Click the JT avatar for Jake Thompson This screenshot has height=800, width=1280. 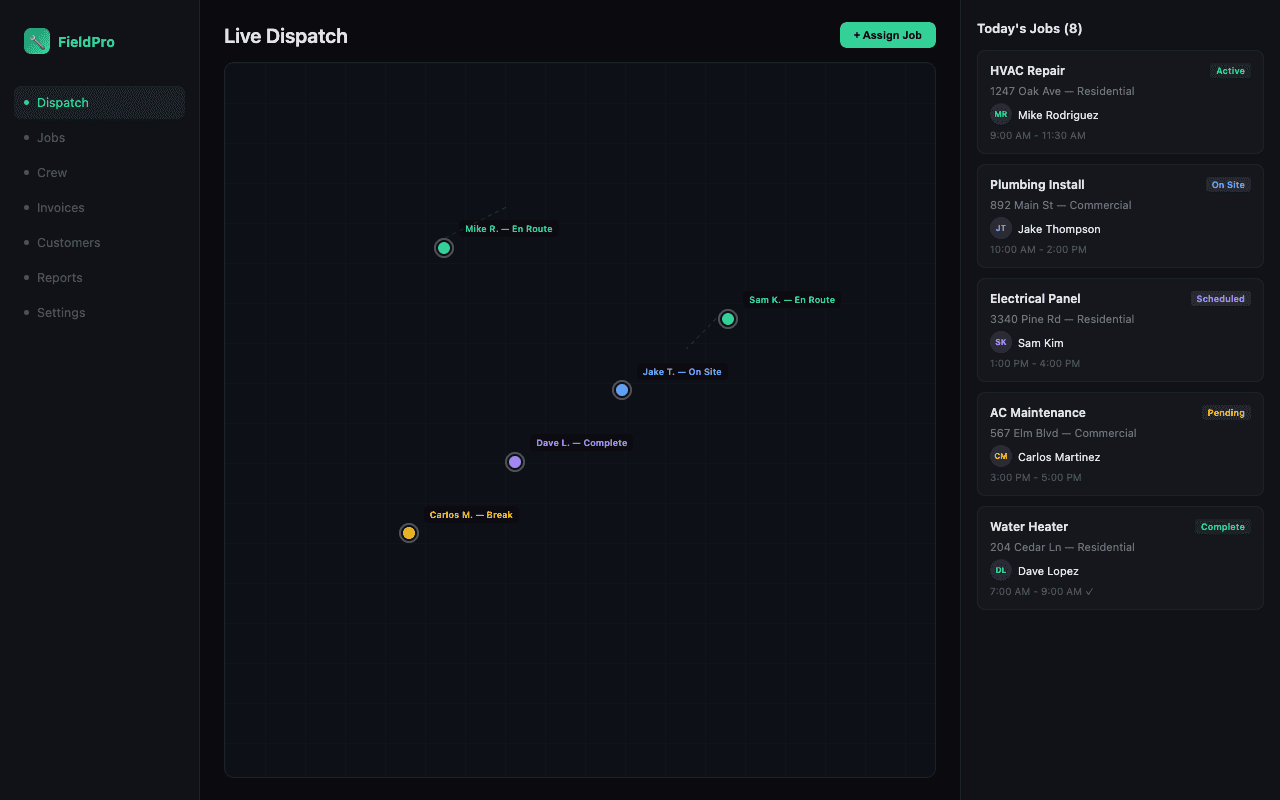click(1001, 228)
